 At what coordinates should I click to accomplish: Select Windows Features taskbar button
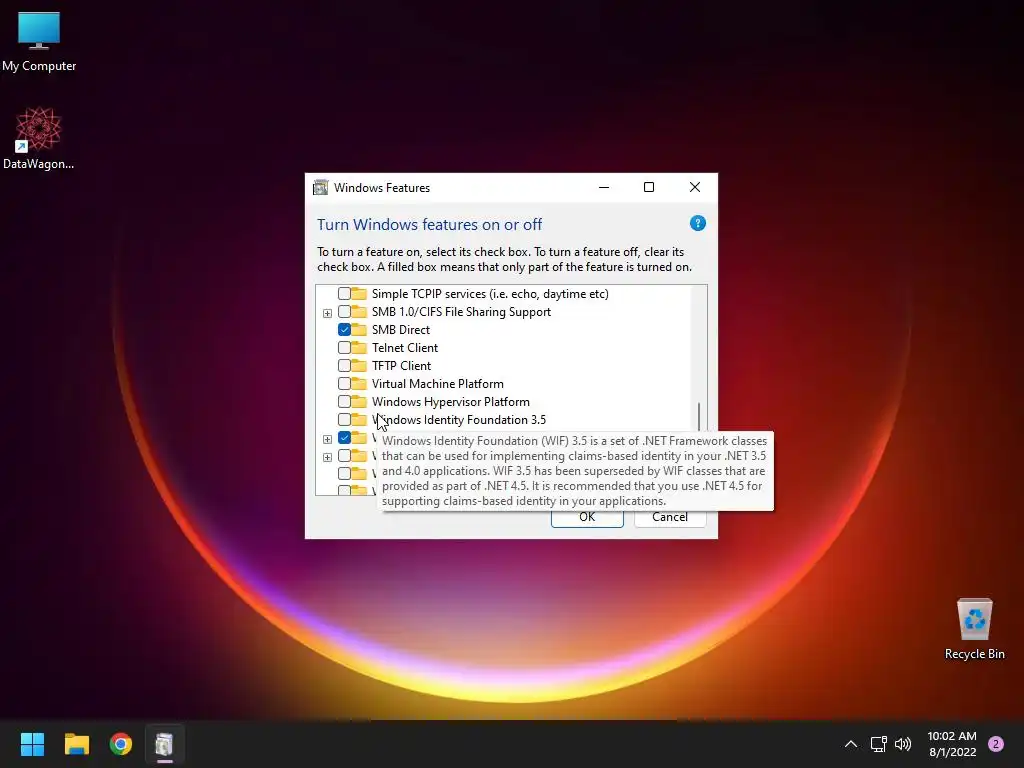click(x=165, y=744)
